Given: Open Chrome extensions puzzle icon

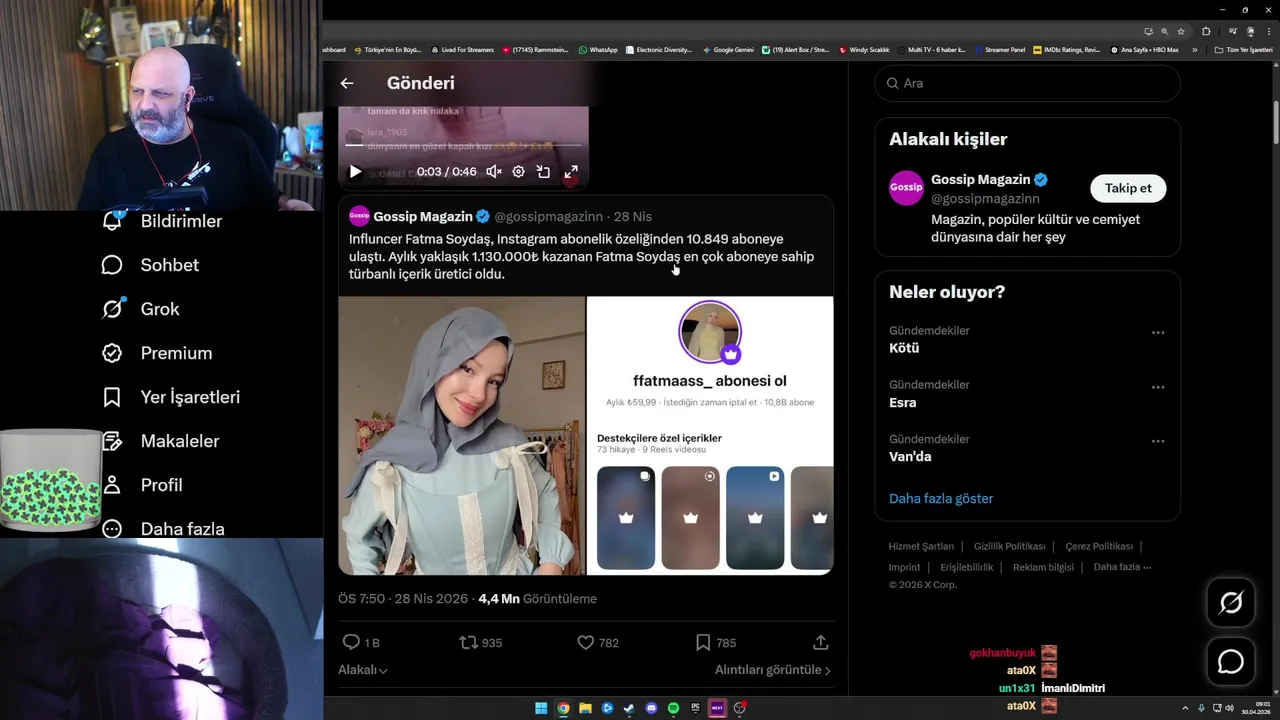Looking at the screenshot, I should pyautogui.click(x=1206, y=31).
